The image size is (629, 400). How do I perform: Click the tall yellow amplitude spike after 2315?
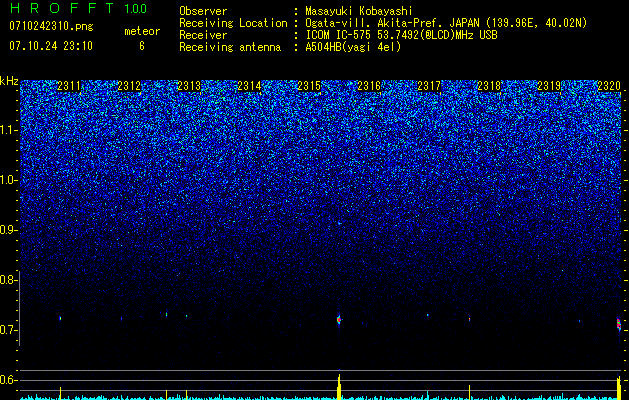click(339, 387)
